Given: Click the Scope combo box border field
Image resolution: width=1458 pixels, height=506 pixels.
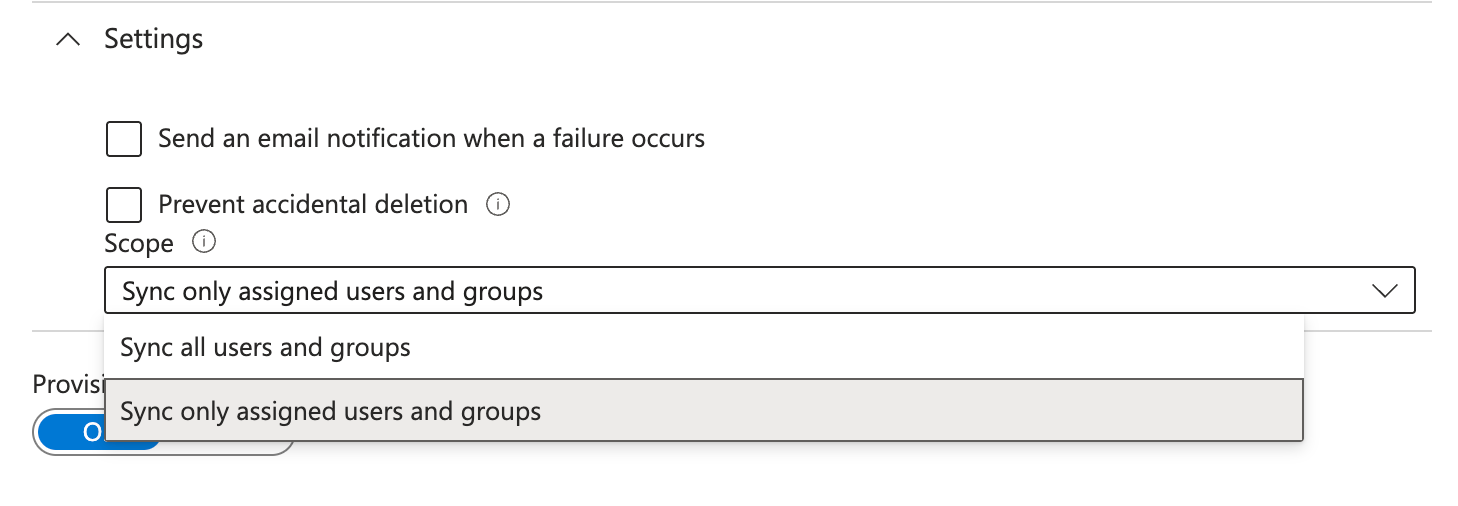Looking at the screenshot, I should 760,291.
